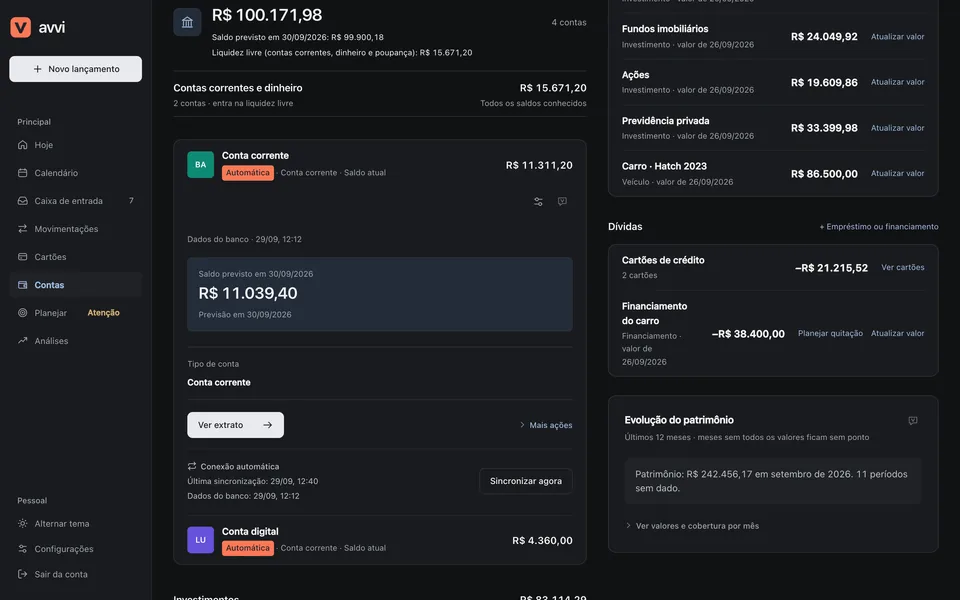Viewport: 960px width, 600px height.
Task: Click Sincronizar agora button
Action: point(525,481)
